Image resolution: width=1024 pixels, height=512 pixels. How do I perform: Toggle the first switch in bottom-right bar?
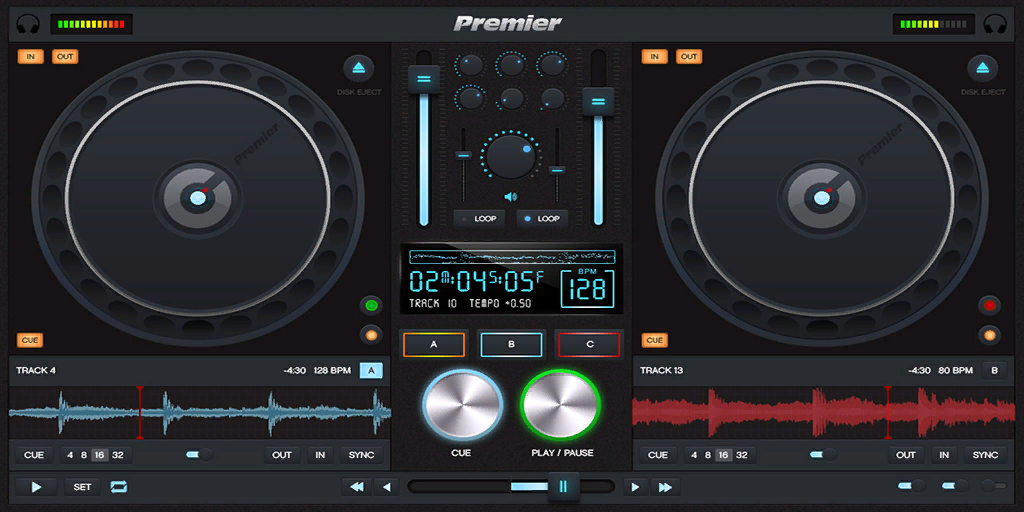(x=912, y=485)
